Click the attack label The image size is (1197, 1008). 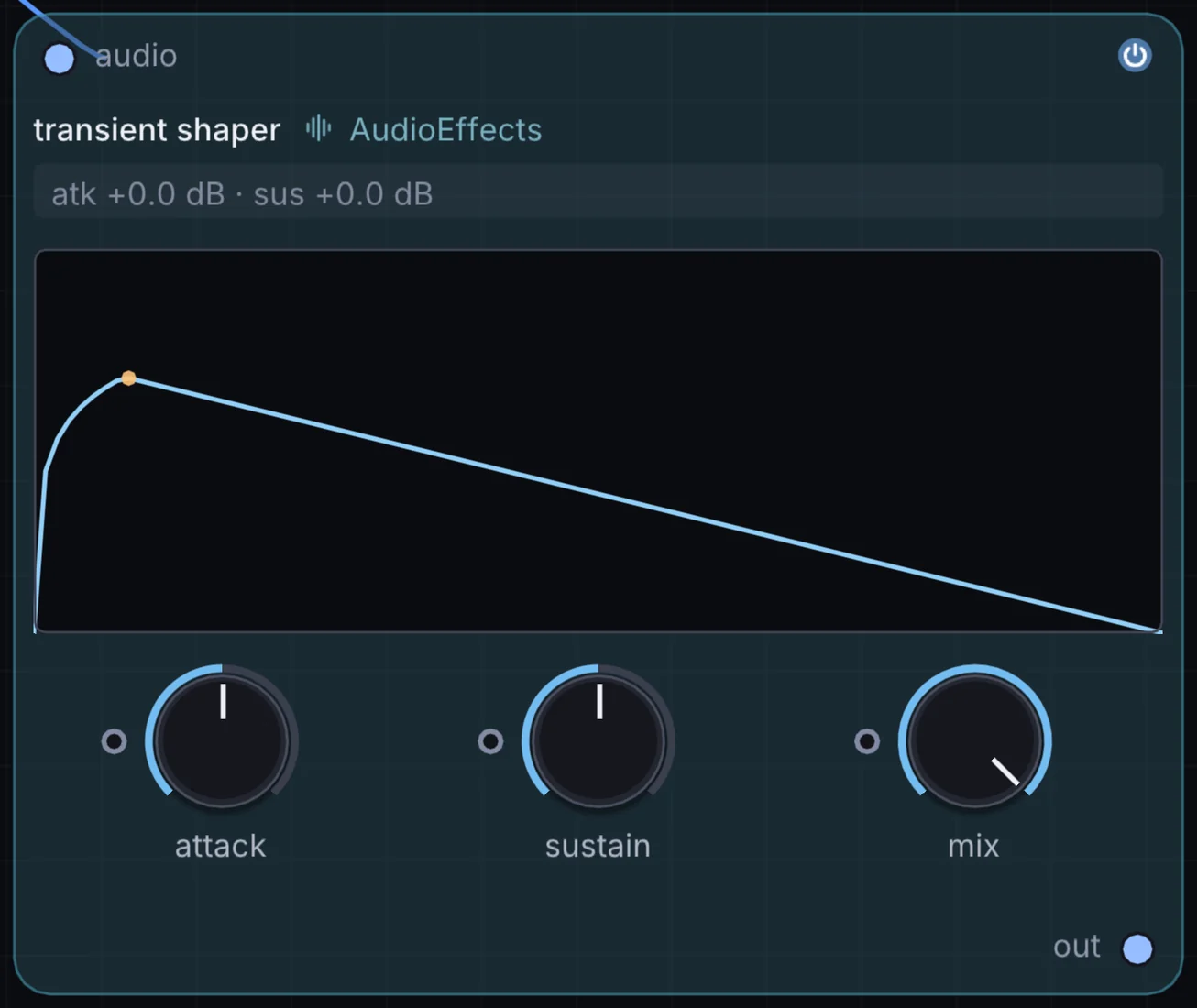(x=221, y=846)
